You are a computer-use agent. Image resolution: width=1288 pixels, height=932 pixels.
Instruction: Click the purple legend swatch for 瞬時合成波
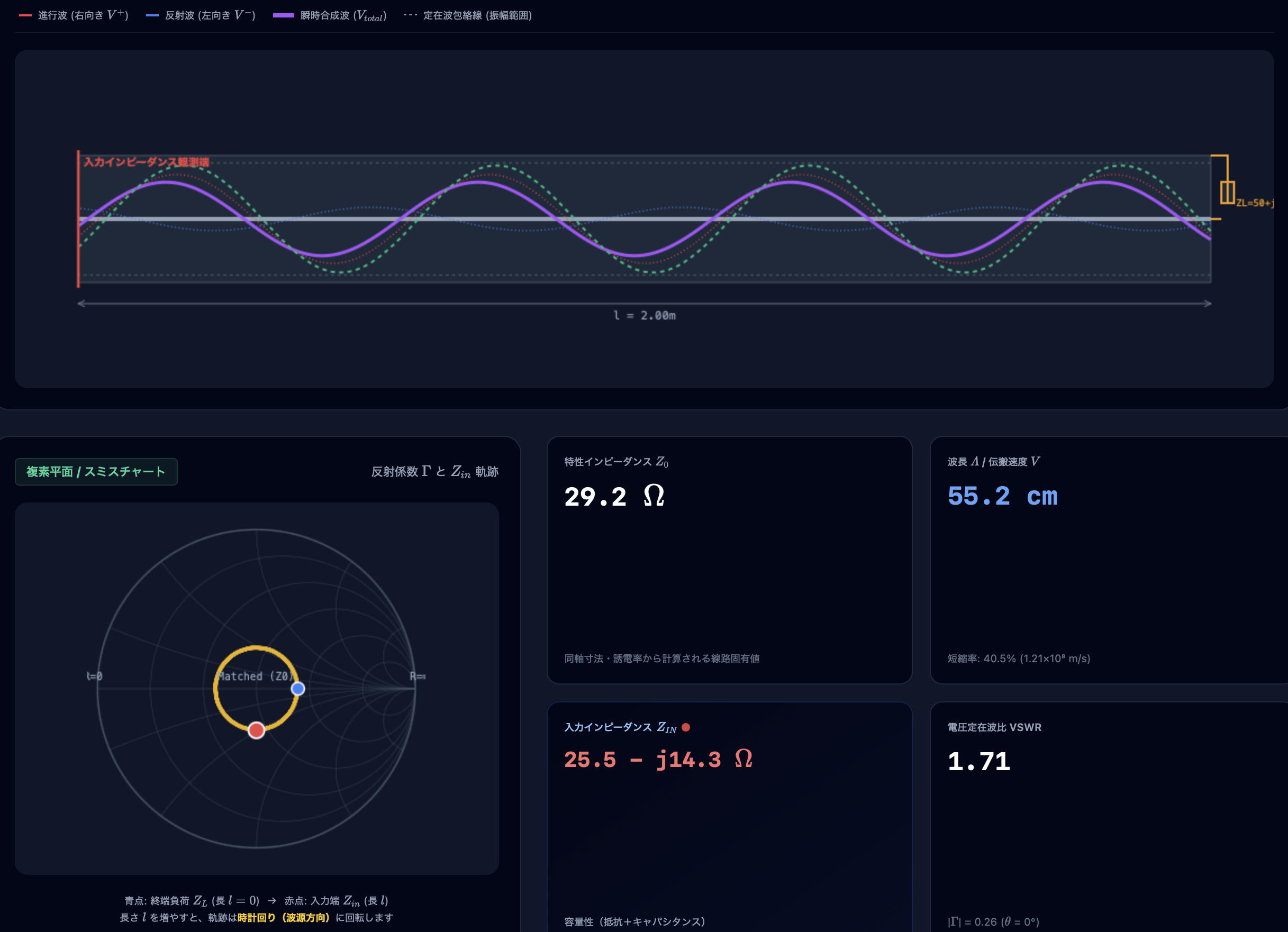(x=284, y=15)
